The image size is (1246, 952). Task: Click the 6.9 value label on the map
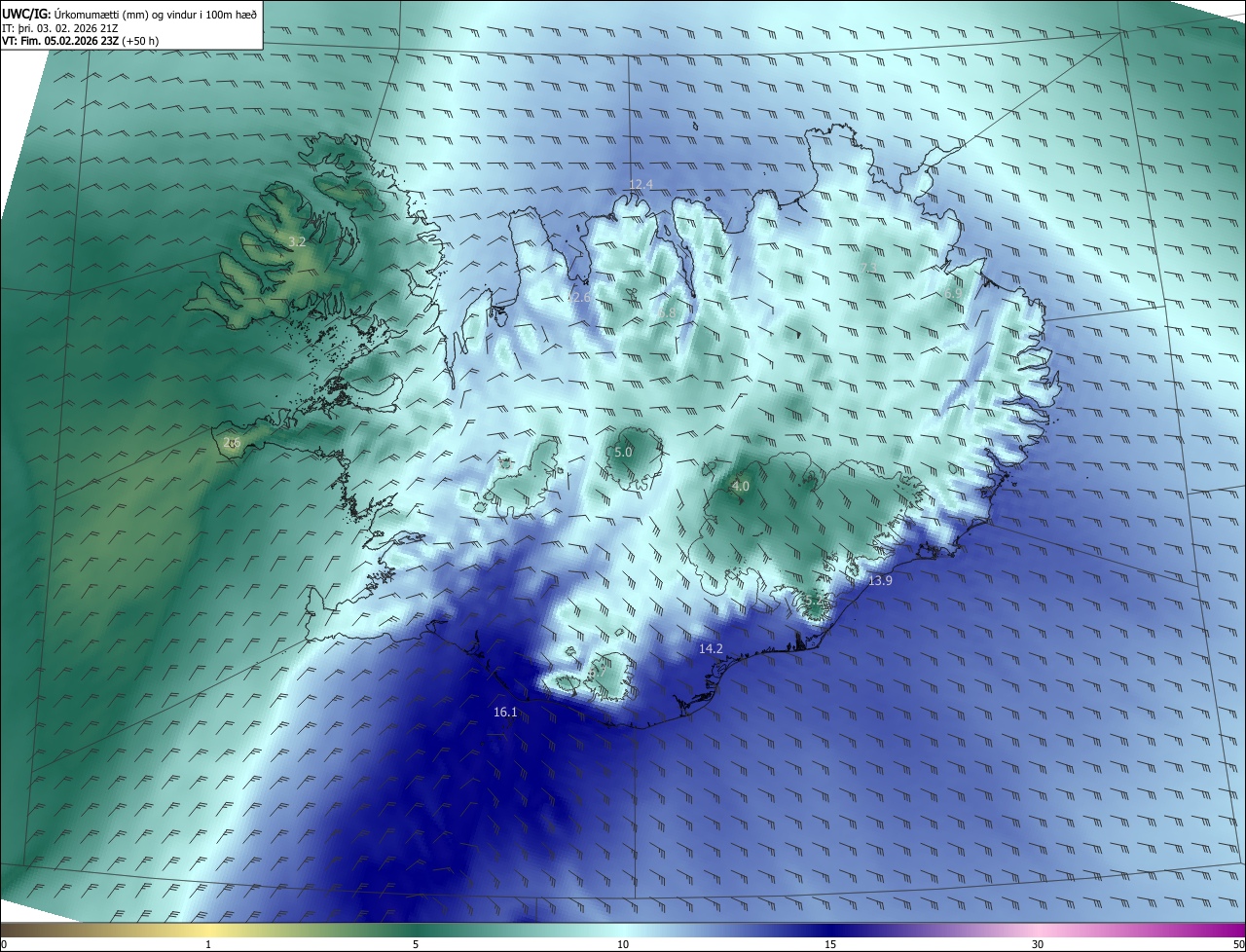pos(953,293)
